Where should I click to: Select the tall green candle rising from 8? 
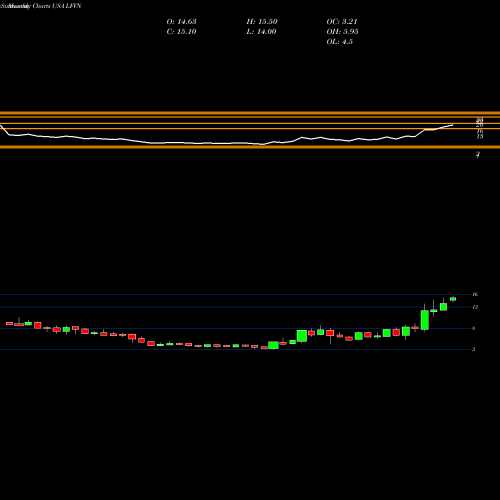[x=425, y=320]
